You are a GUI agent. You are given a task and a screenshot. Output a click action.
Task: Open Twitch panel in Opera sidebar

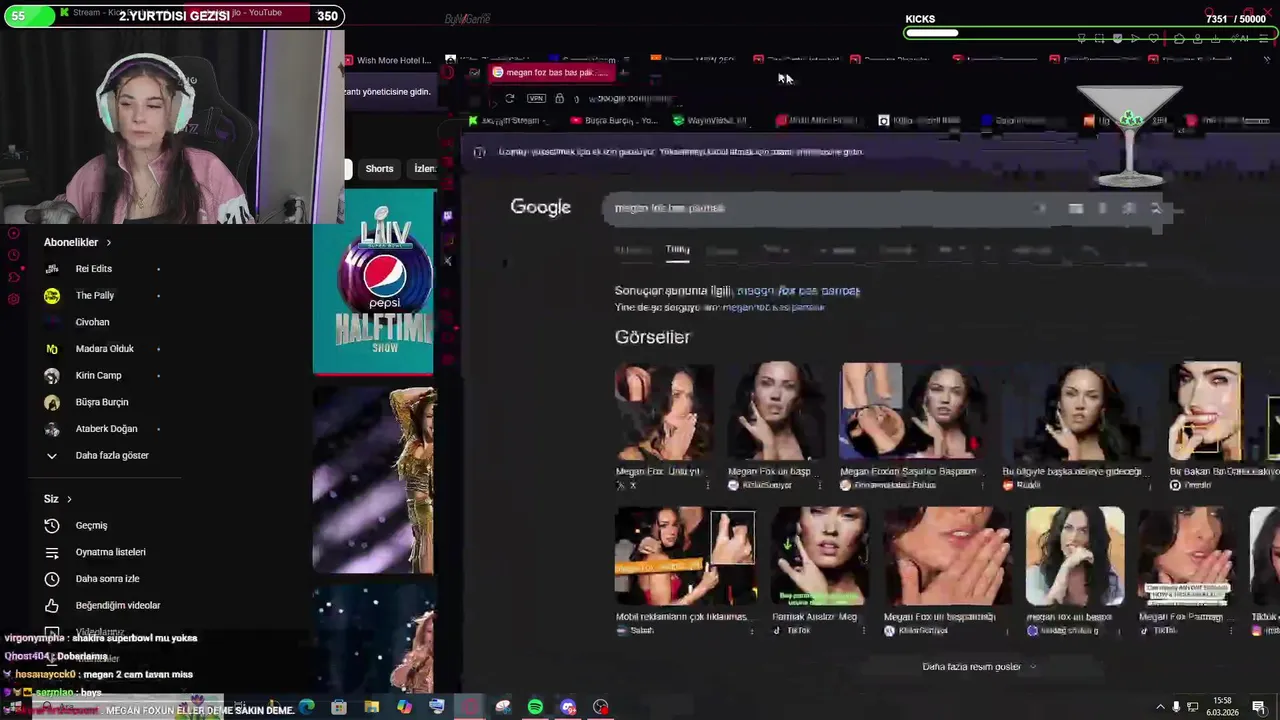(x=447, y=216)
